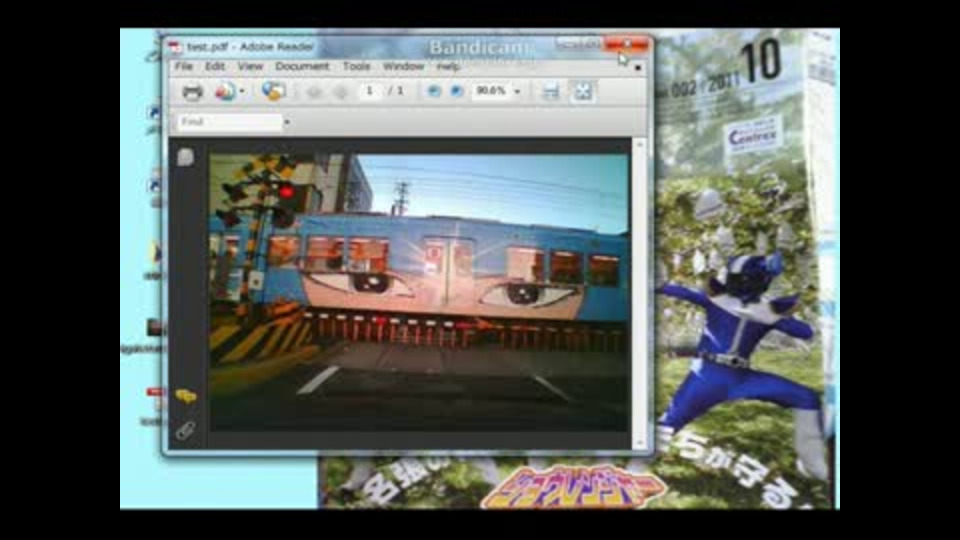Click the Print icon in toolbar
The height and width of the screenshot is (540, 960).
[192, 91]
